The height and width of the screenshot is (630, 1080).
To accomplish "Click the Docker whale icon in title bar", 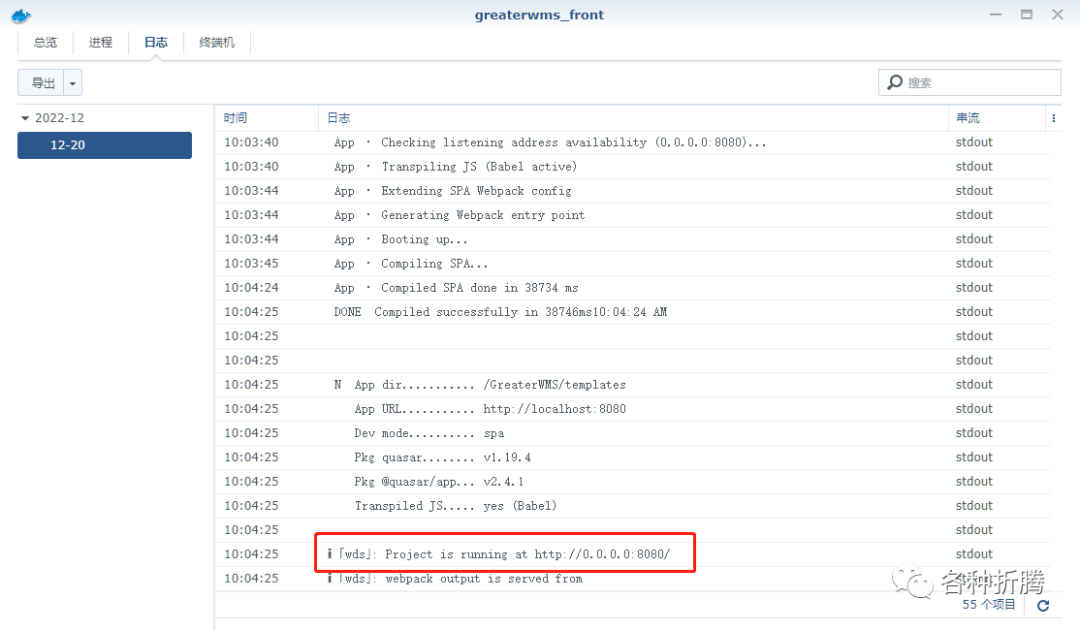I will click(21, 15).
